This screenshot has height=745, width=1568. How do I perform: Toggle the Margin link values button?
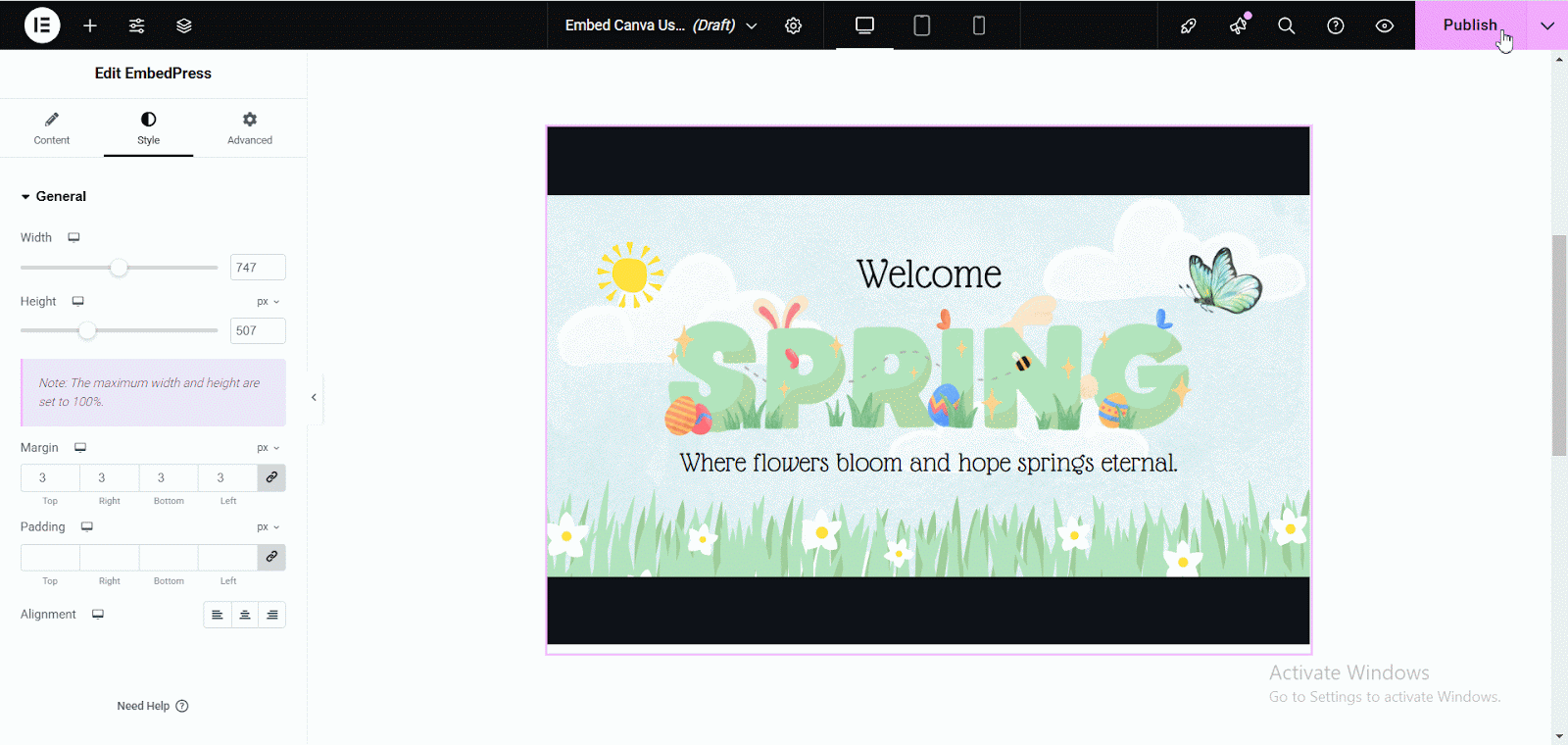(271, 477)
